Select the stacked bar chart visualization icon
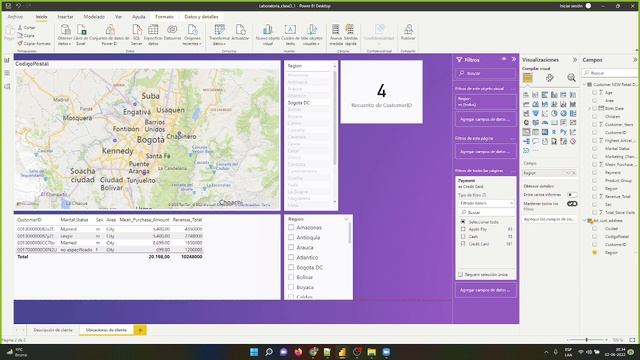 526,95
